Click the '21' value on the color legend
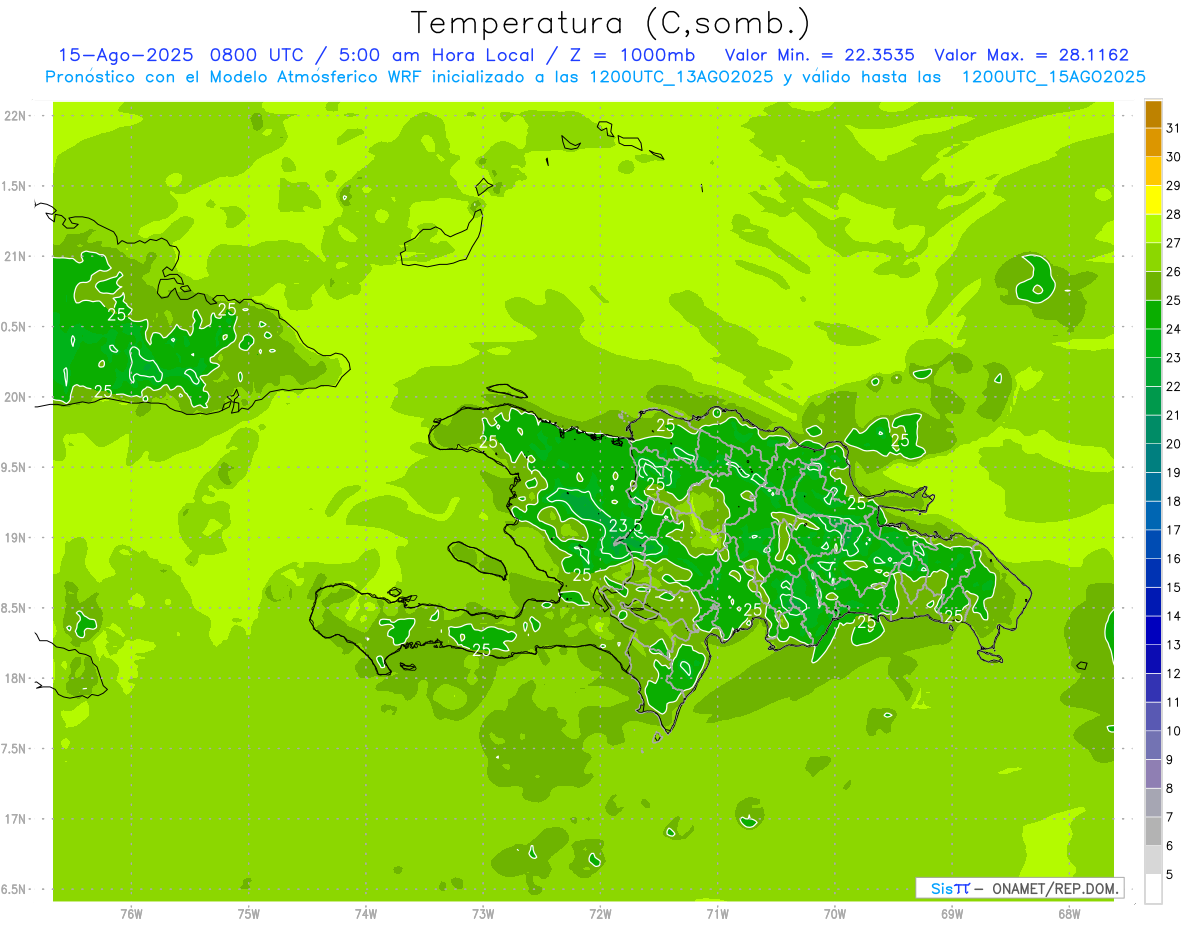This screenshot has width=1200, height=927. (x=1173, y=415)
